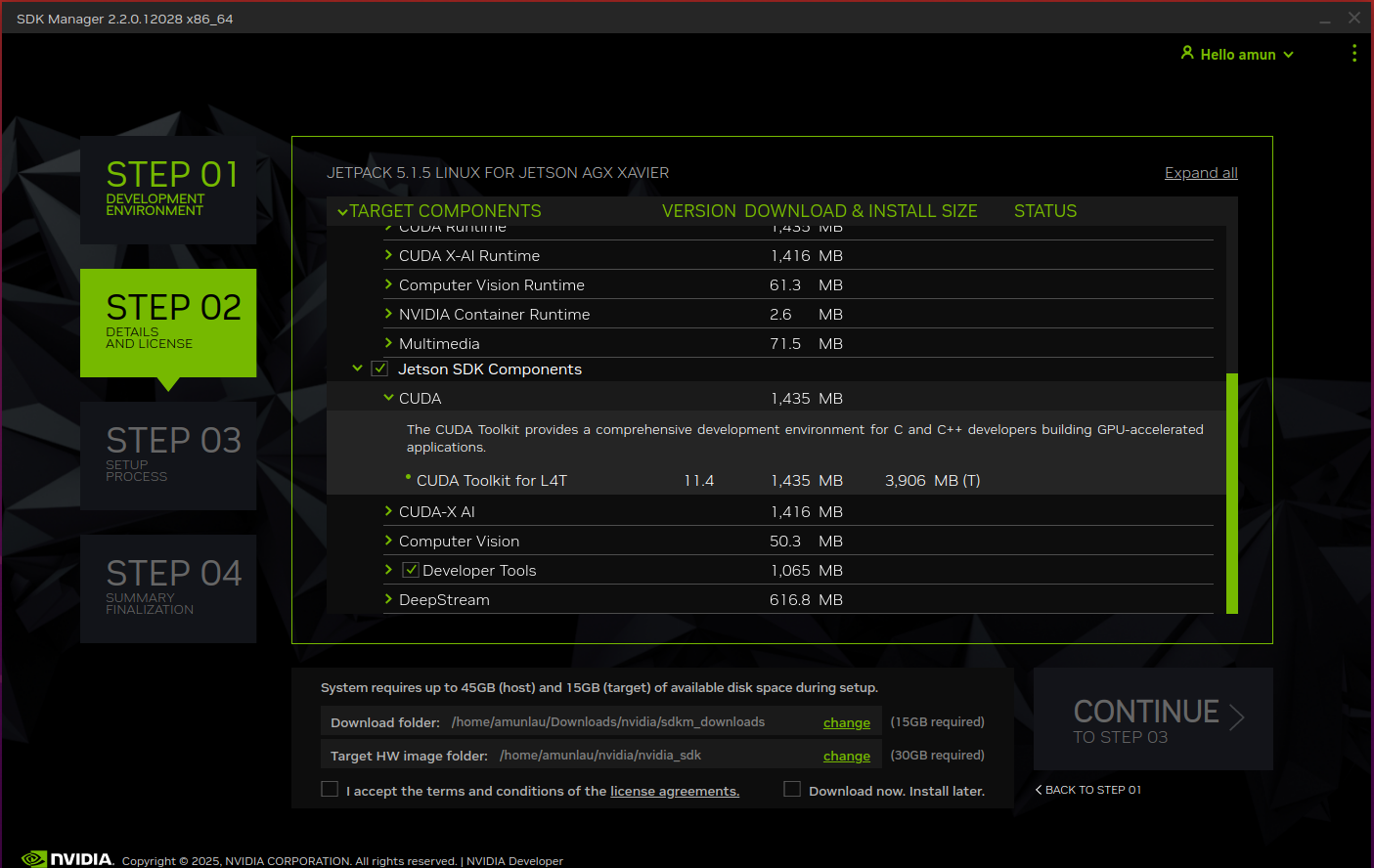
Task: Expand the DeepStream row
Action: (x=388, y=599)
